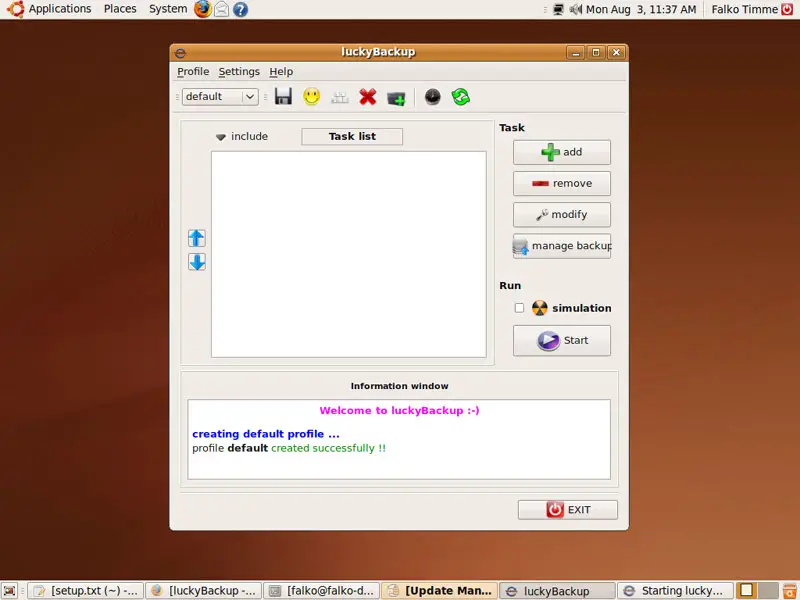Delete the profile with red X icon
800x600 pixels.
[367, 96]
